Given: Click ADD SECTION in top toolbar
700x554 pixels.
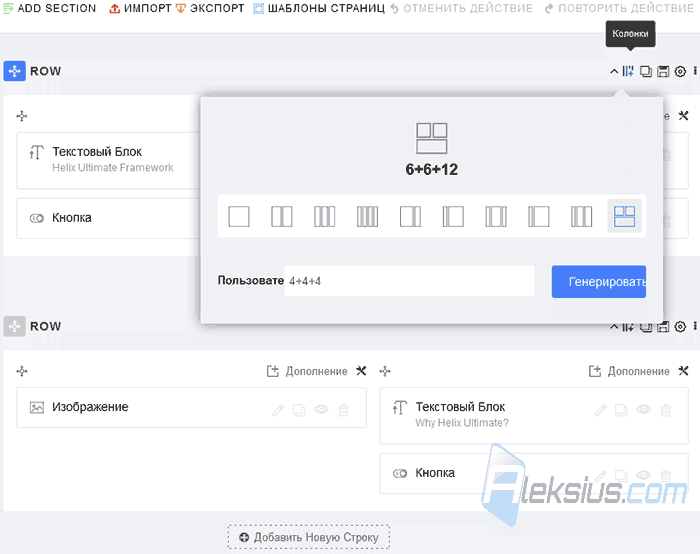Looking at the screenshot, I should click(50, 8).
